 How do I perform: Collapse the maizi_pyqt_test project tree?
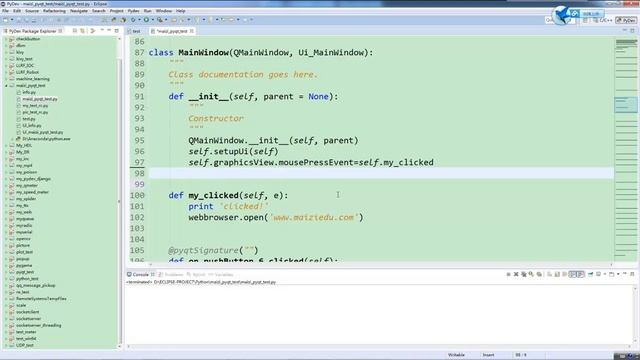click(6, 86)
